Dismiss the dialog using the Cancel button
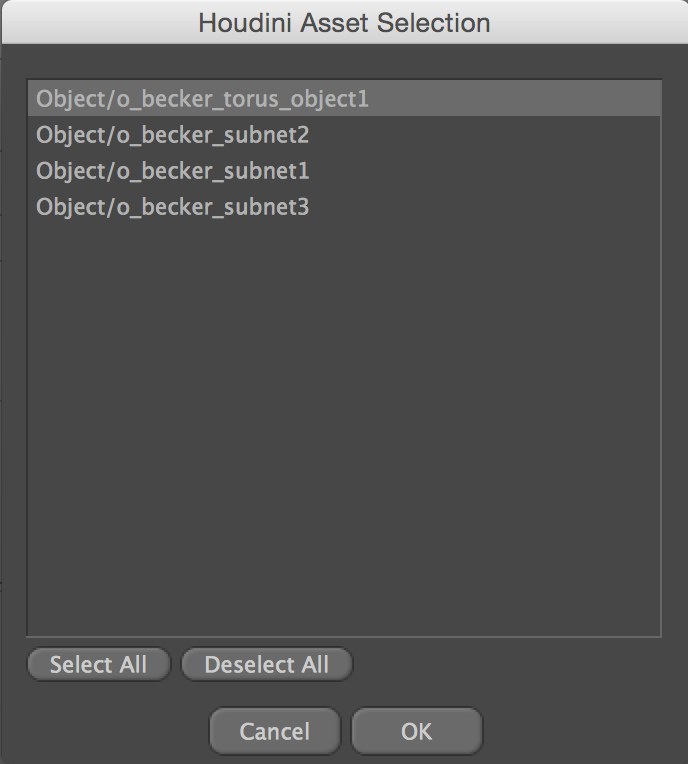This screenshot has width=688, height=764. point(275,731)
